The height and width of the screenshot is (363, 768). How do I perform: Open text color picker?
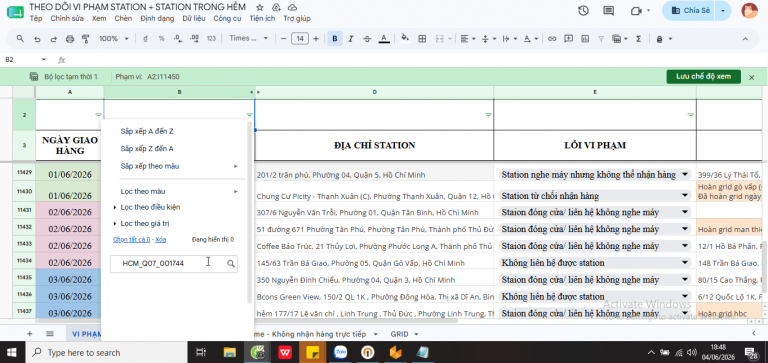click(x=384, y=39)
